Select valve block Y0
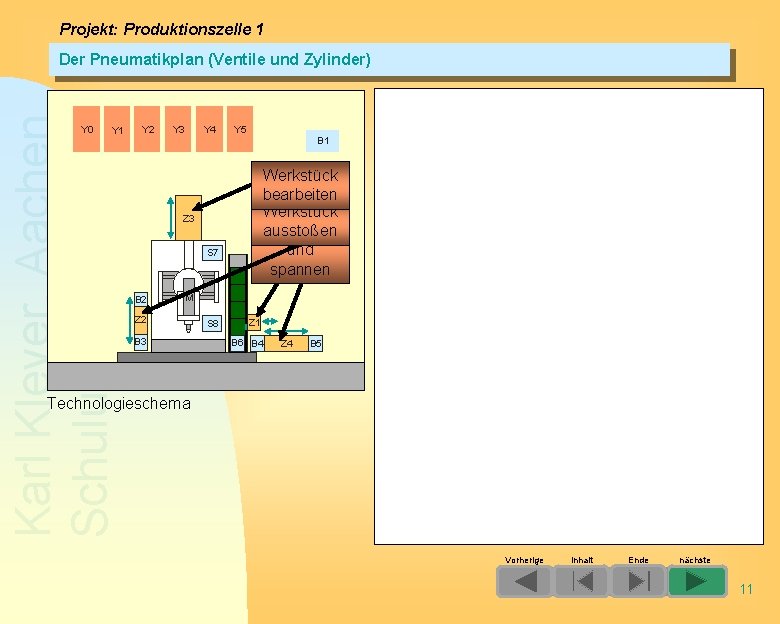 tap(87, 129)
